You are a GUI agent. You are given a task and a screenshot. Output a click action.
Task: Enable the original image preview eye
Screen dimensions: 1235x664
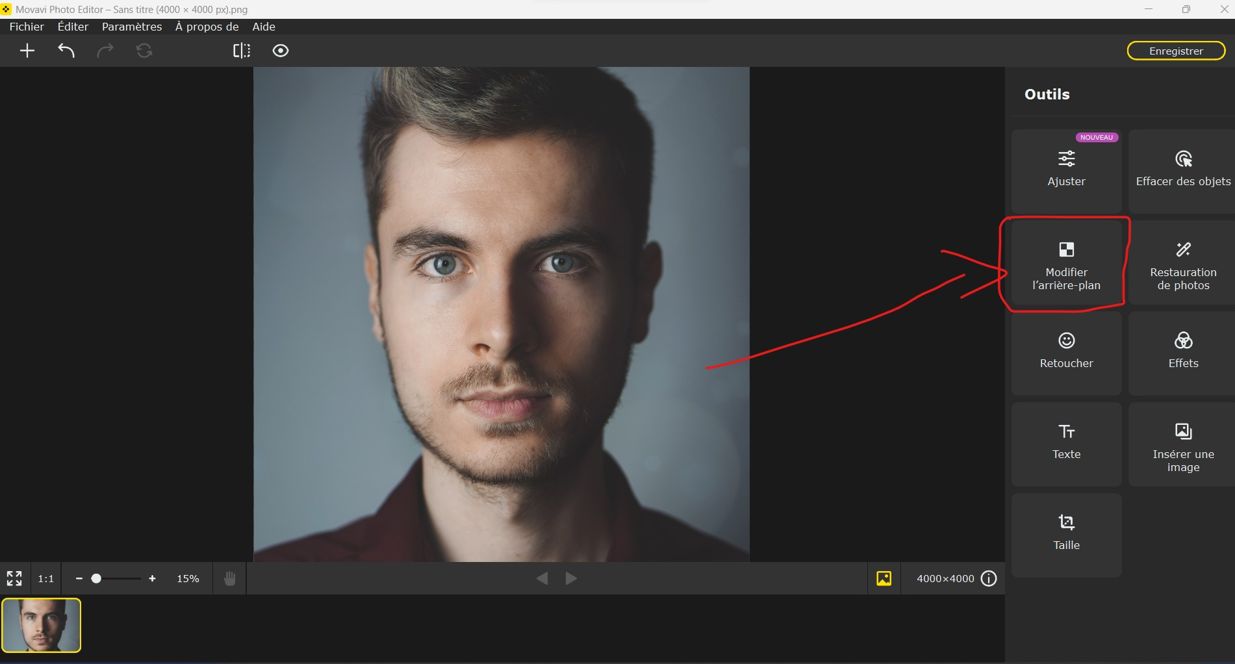[280, 50]
